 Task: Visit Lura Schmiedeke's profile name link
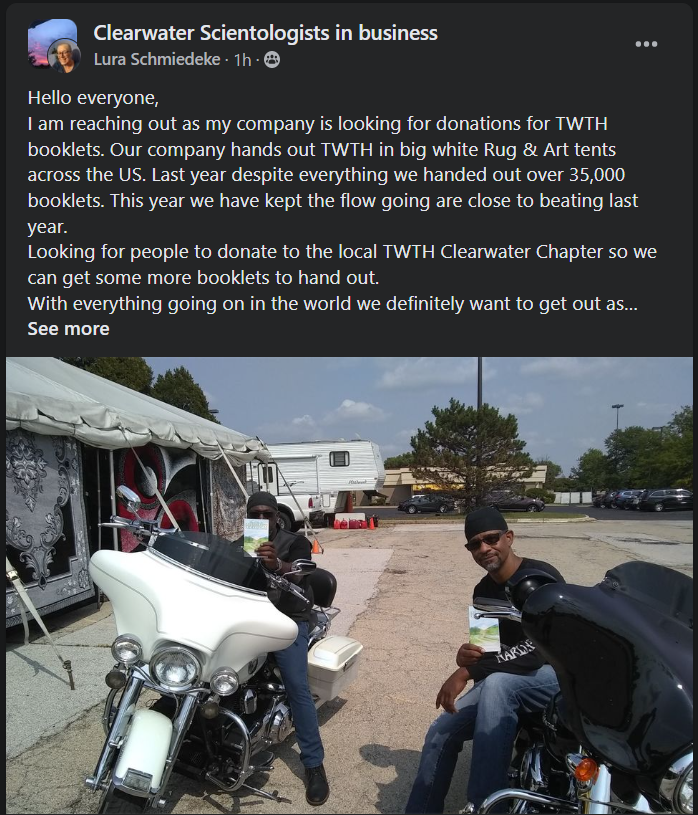(x=157, y=60)
